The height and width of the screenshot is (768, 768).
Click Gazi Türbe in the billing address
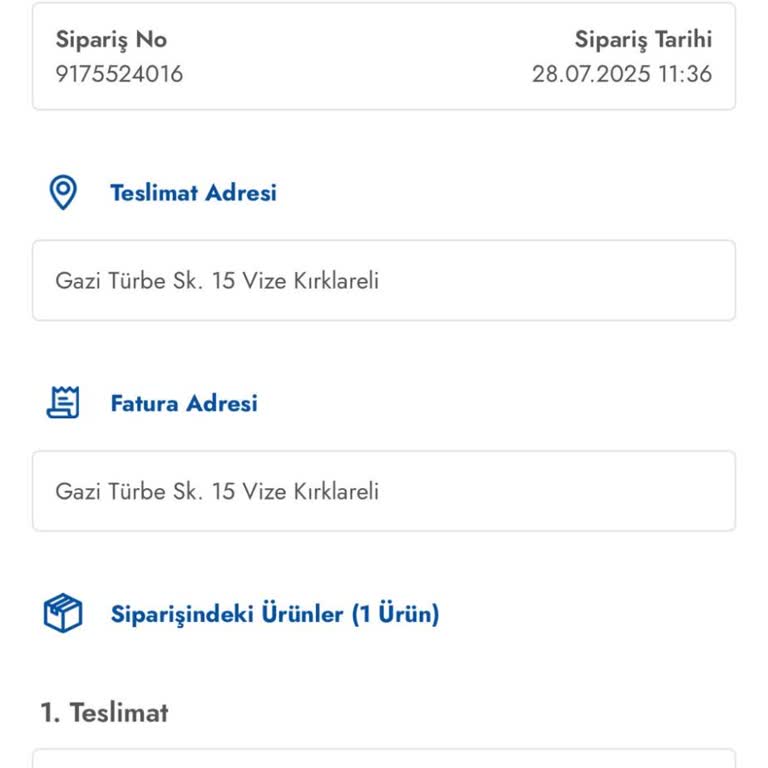pyautogui.click(x=110, y=492)
